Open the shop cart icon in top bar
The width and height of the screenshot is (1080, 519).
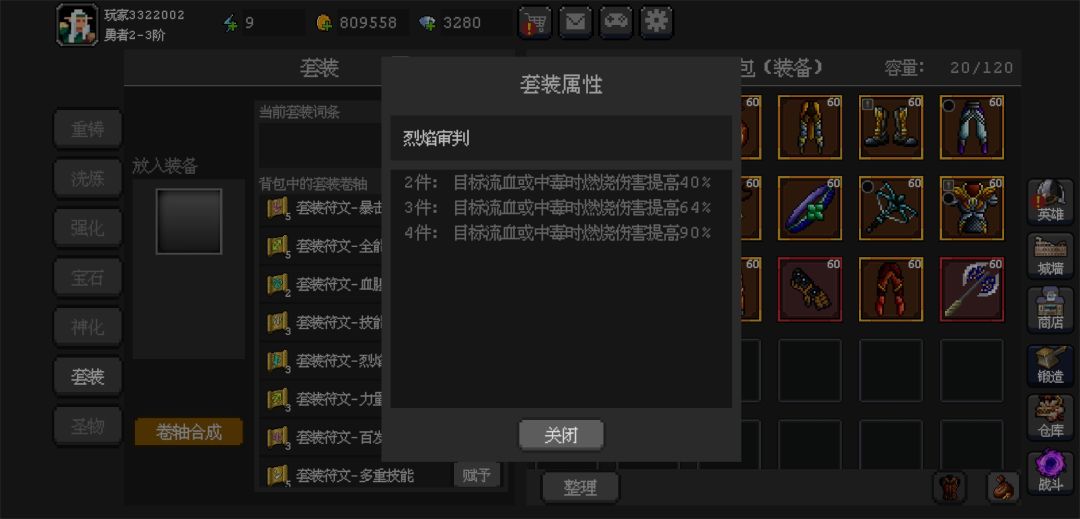pos(534,22)
